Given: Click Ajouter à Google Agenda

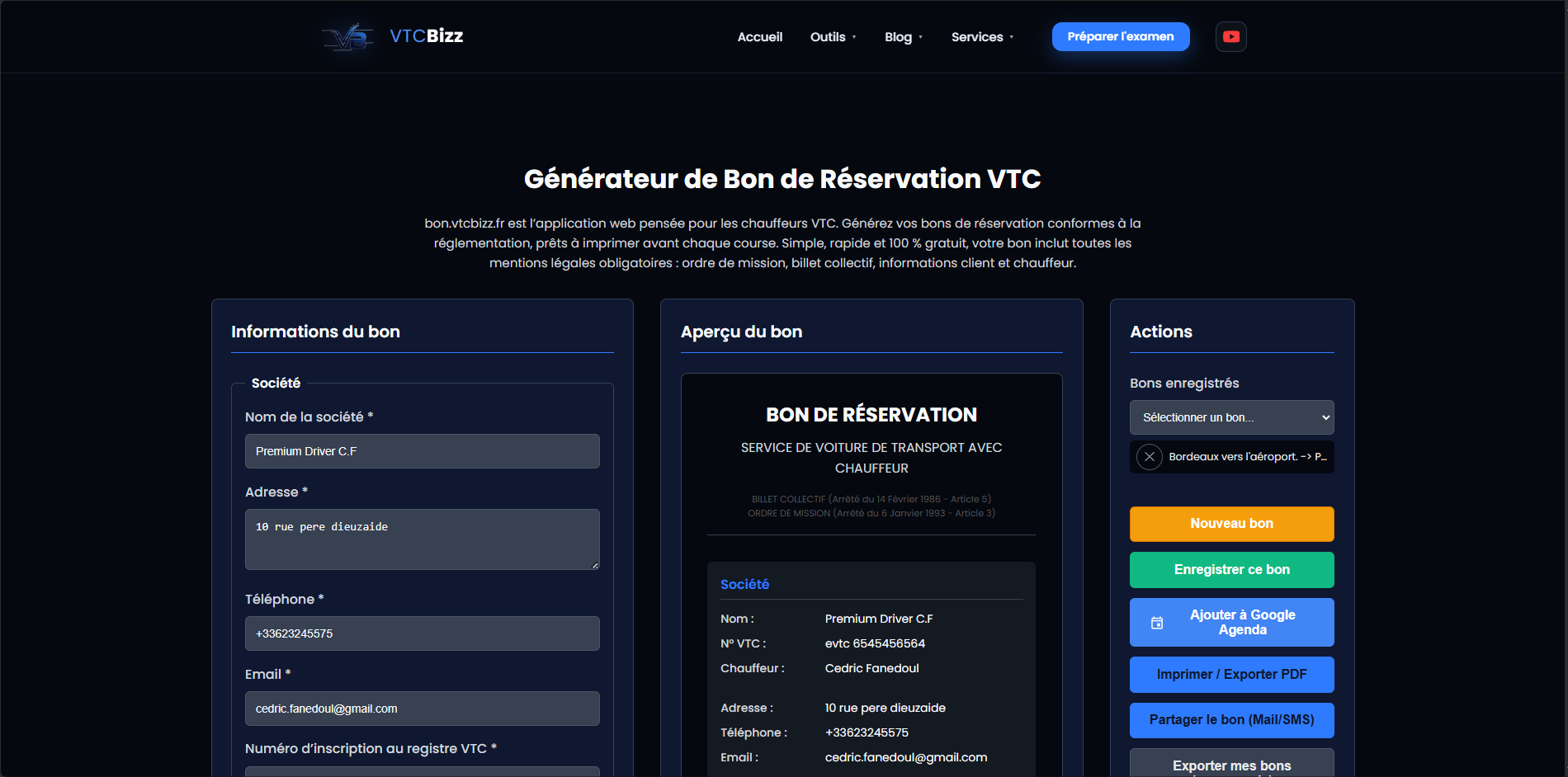Looking at the screenshot, I should pyautogui.click(x=1231, y=622).
